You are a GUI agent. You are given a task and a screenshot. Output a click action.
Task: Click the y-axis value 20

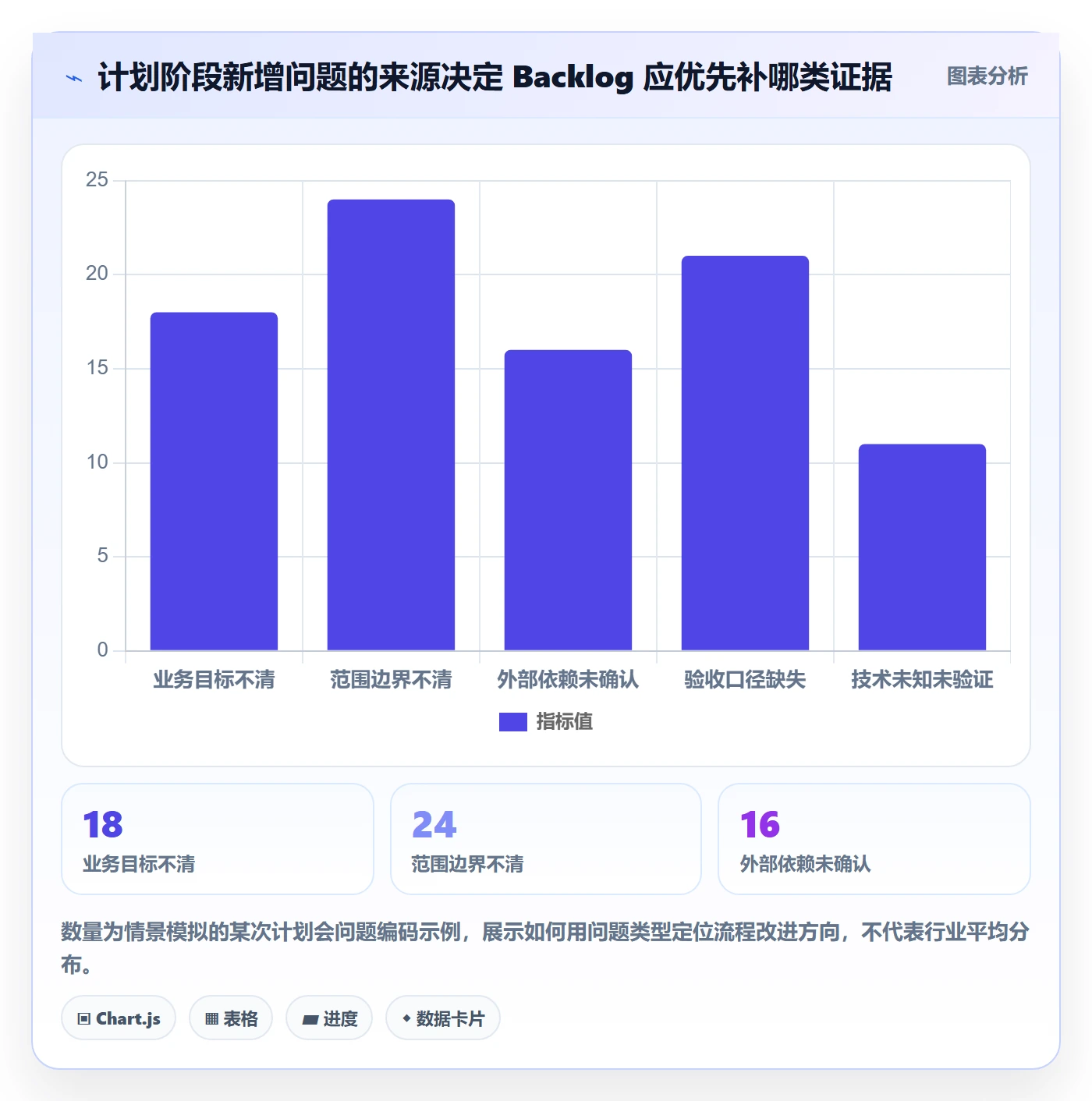(97, 274)
